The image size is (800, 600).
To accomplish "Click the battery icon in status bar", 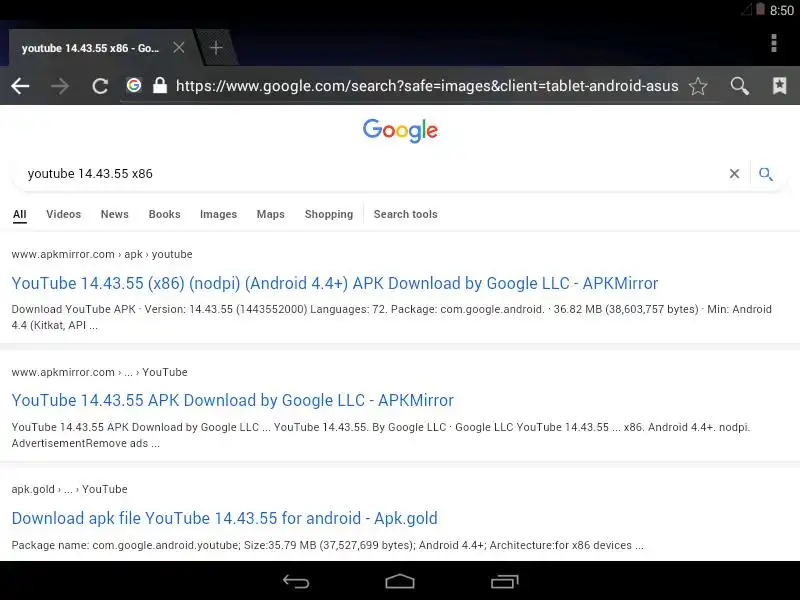I will [x=760, y=9].
